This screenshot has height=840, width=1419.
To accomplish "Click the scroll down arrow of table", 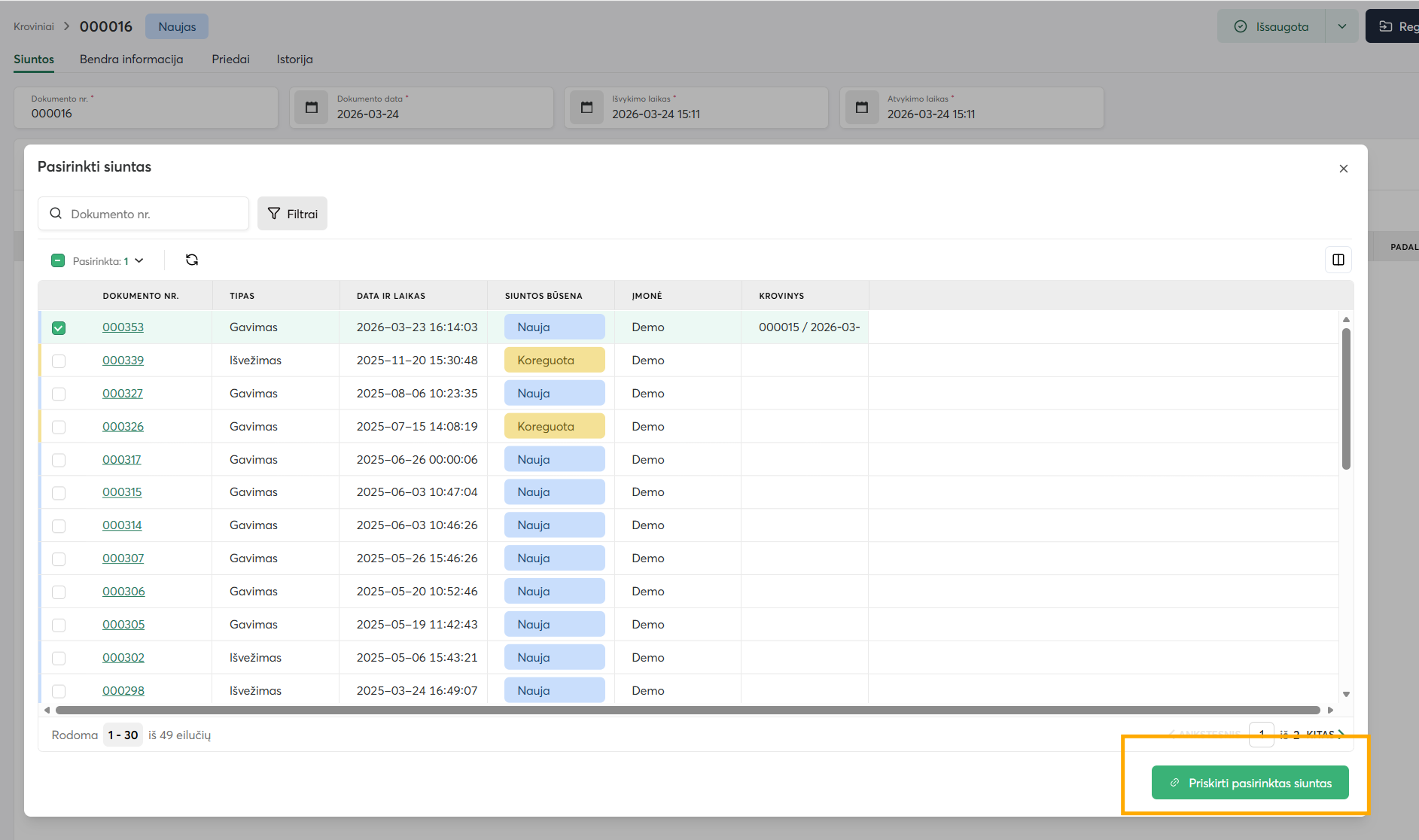I will pos(1346,694).
